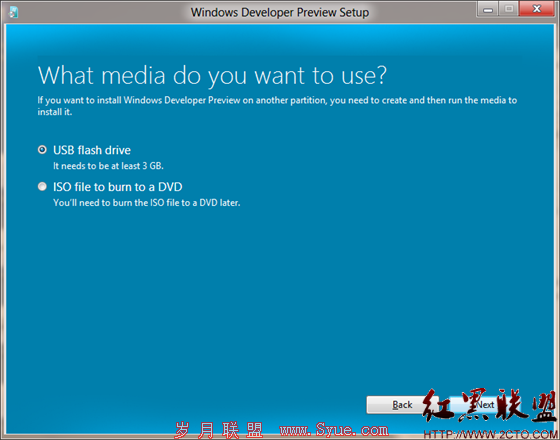Minimize the Windows Developer Preview Setup window
The height and width of the screenshot is (440, 560).
(488, 10)
